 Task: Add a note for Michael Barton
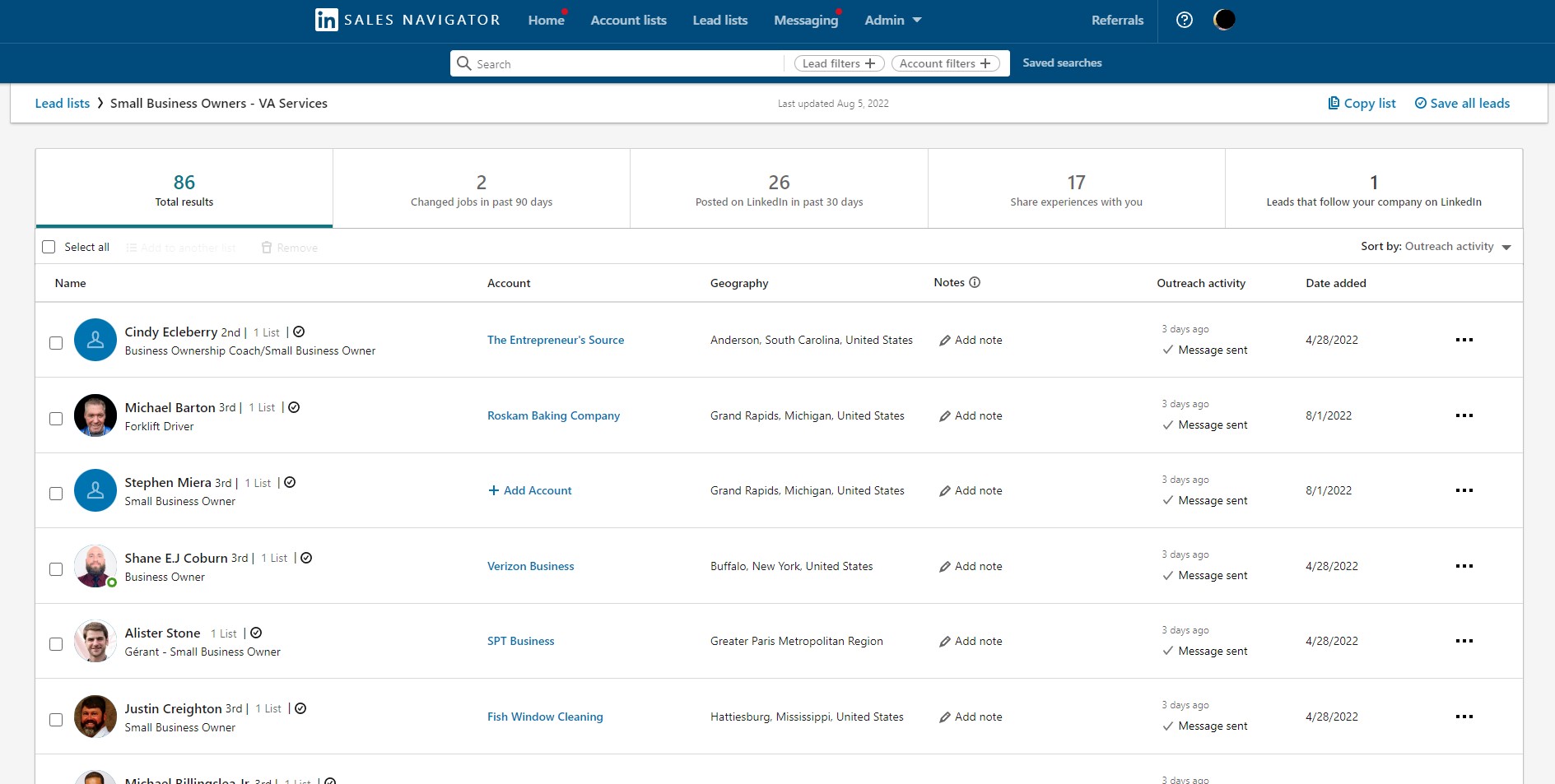pos(971,415)
